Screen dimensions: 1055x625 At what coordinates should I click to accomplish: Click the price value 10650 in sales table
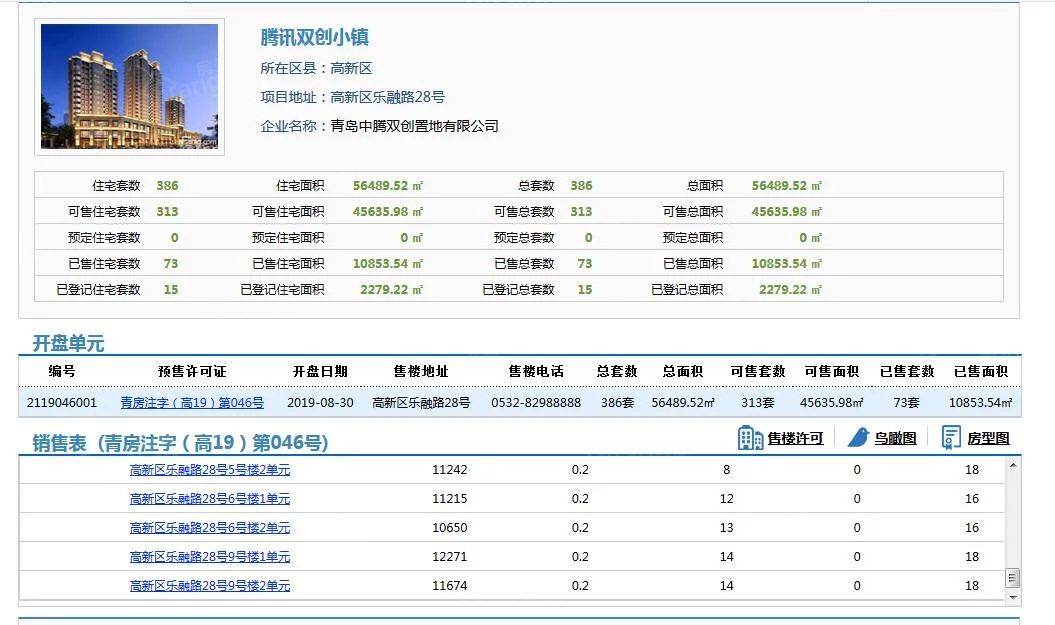449,527
